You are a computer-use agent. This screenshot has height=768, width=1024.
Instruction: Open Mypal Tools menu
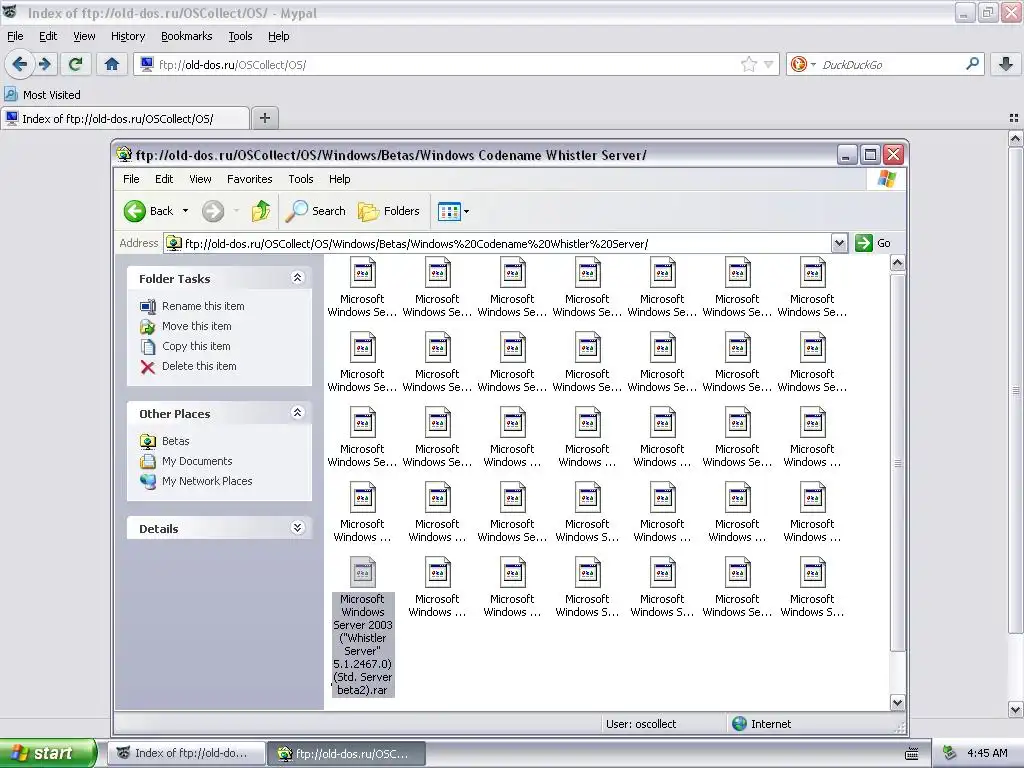click(x=240, y=36)
